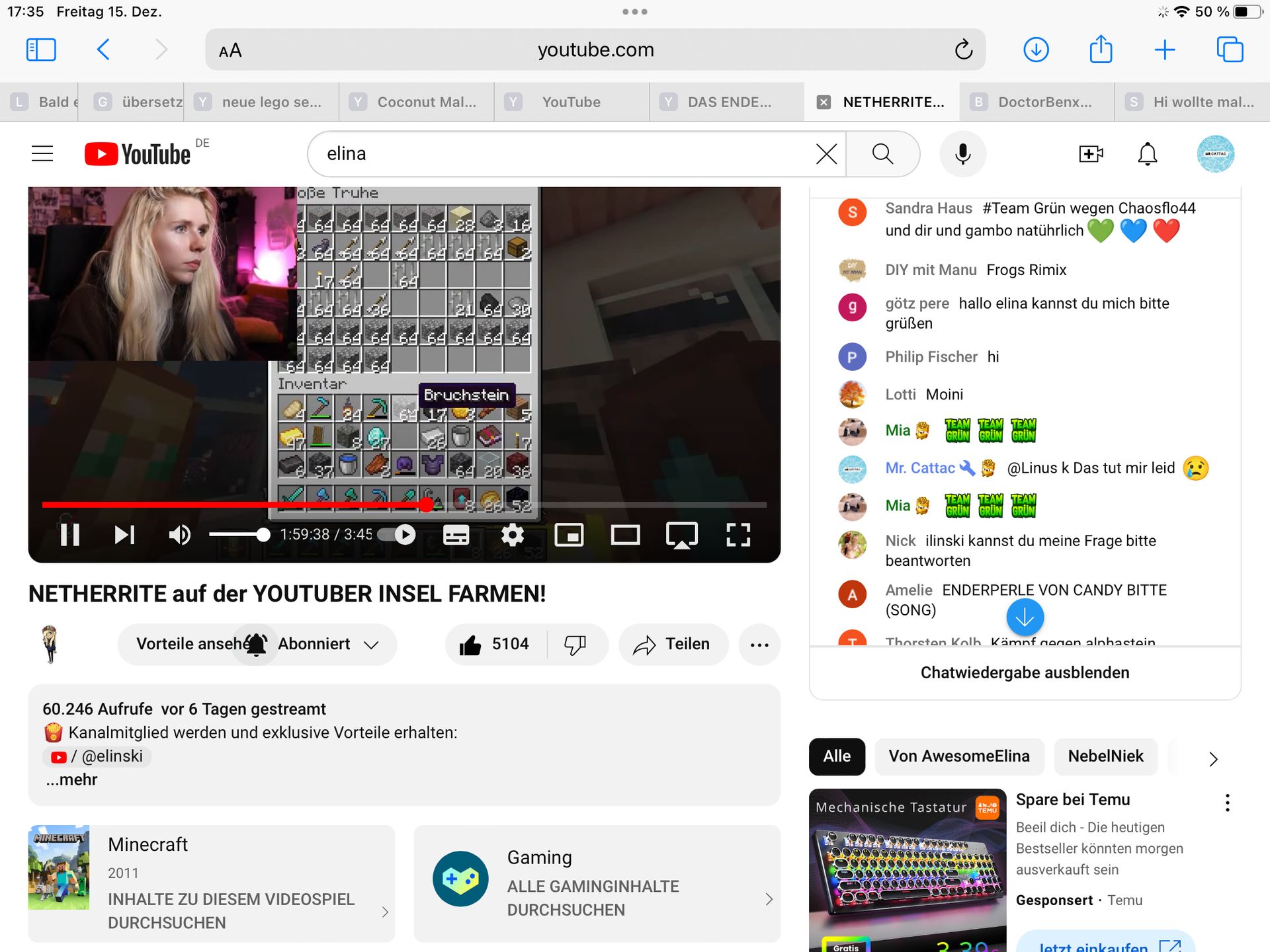Start voice search with microphone
Screen dimensions: 1270x952
(x=962, y=154)
